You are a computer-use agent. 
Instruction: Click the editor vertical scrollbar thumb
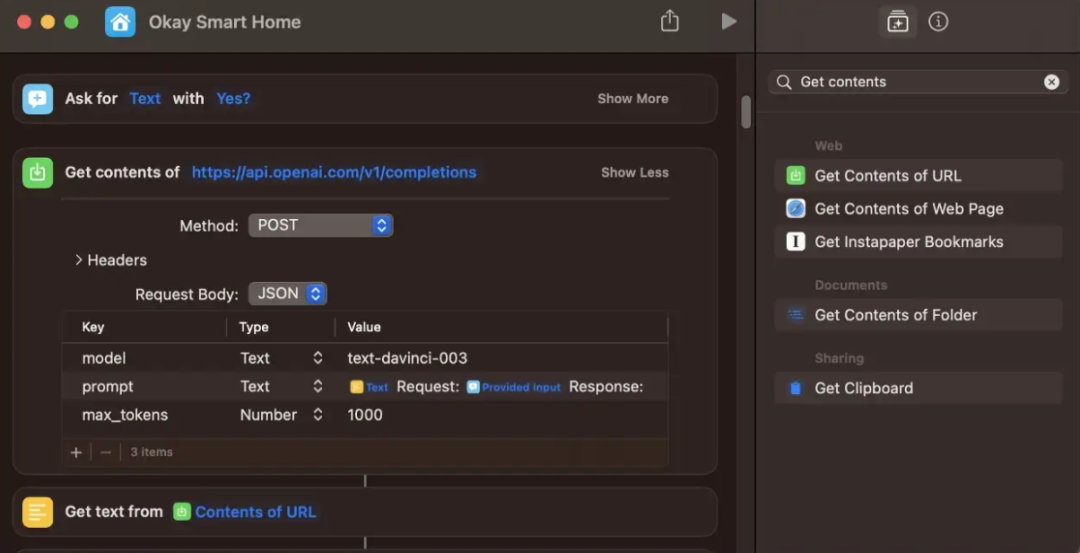(746, 112)
